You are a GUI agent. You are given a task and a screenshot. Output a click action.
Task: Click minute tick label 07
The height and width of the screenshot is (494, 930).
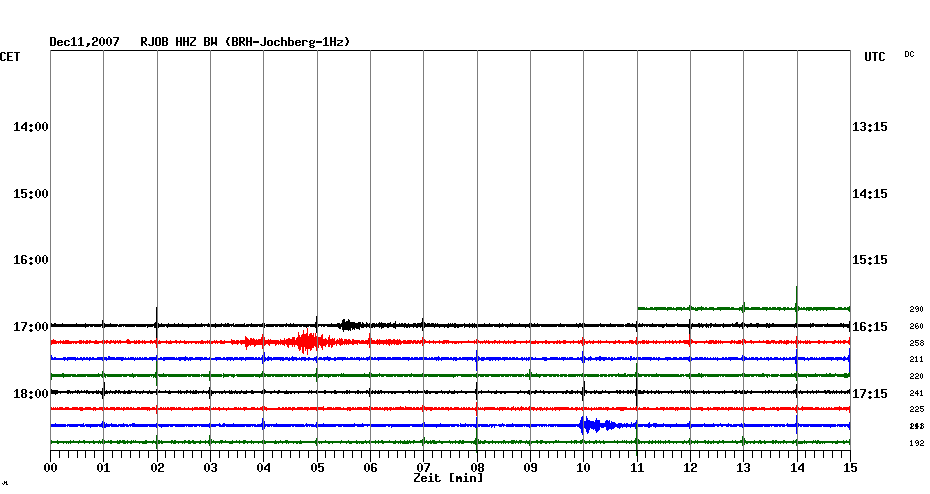(423, 467)
